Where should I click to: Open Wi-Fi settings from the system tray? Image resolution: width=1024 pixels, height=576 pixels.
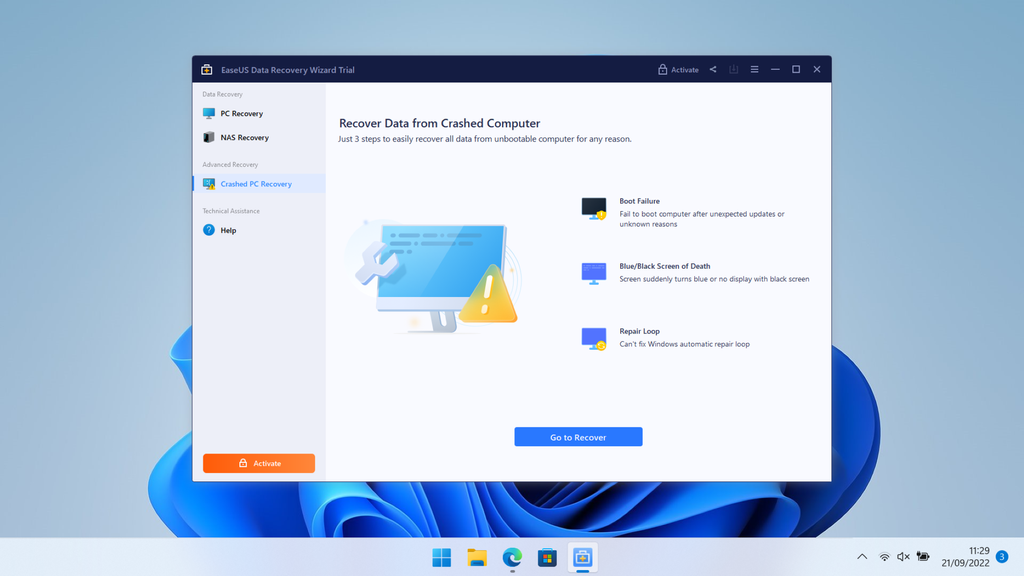coord(885,557)
